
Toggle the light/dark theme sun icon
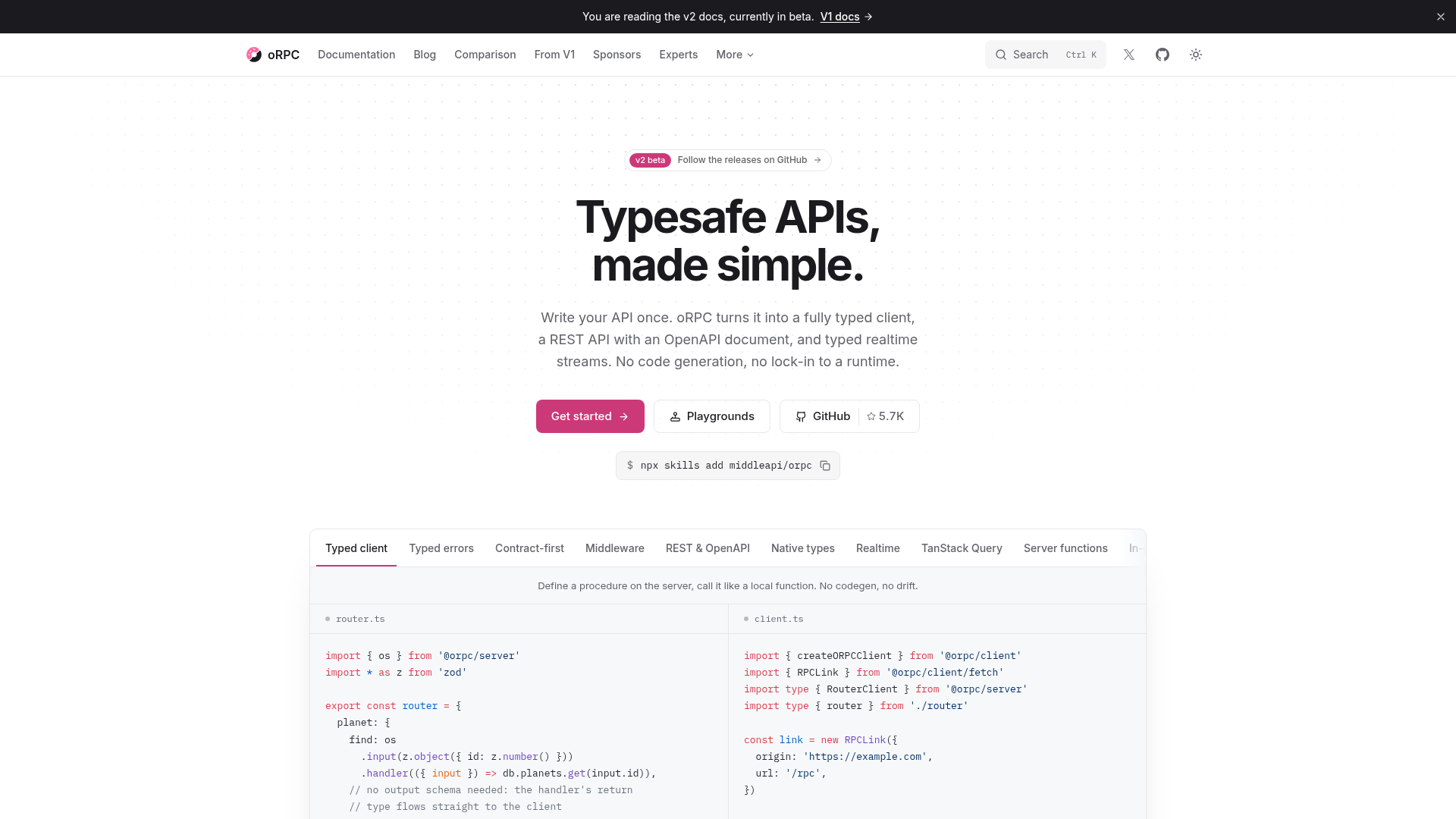(1196, 55)
